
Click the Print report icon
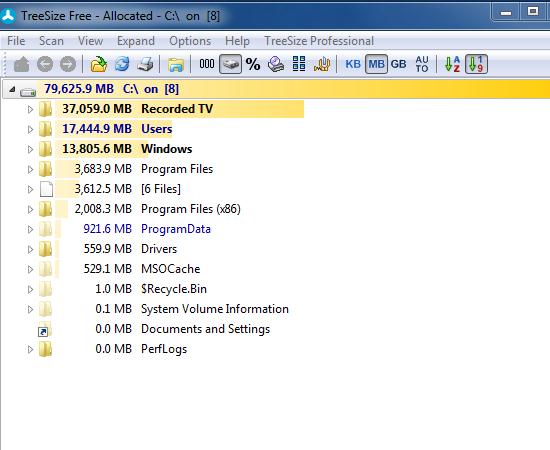[x=145, y=65]
